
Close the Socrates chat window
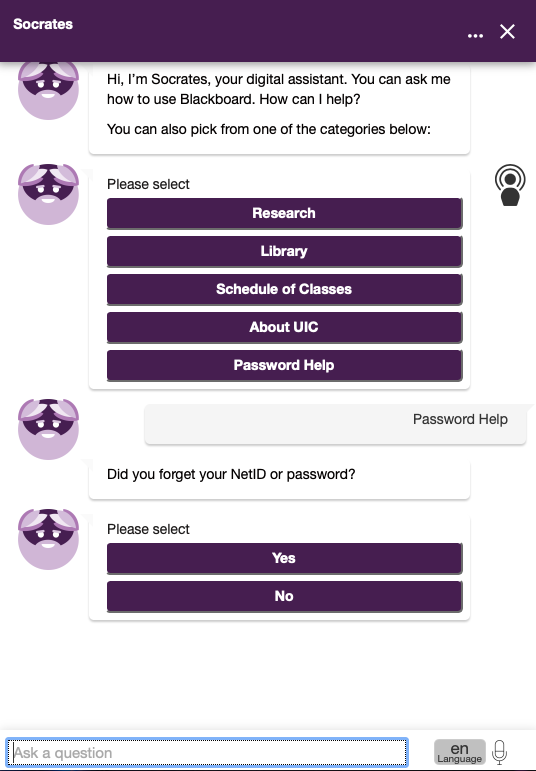point(507,32)
